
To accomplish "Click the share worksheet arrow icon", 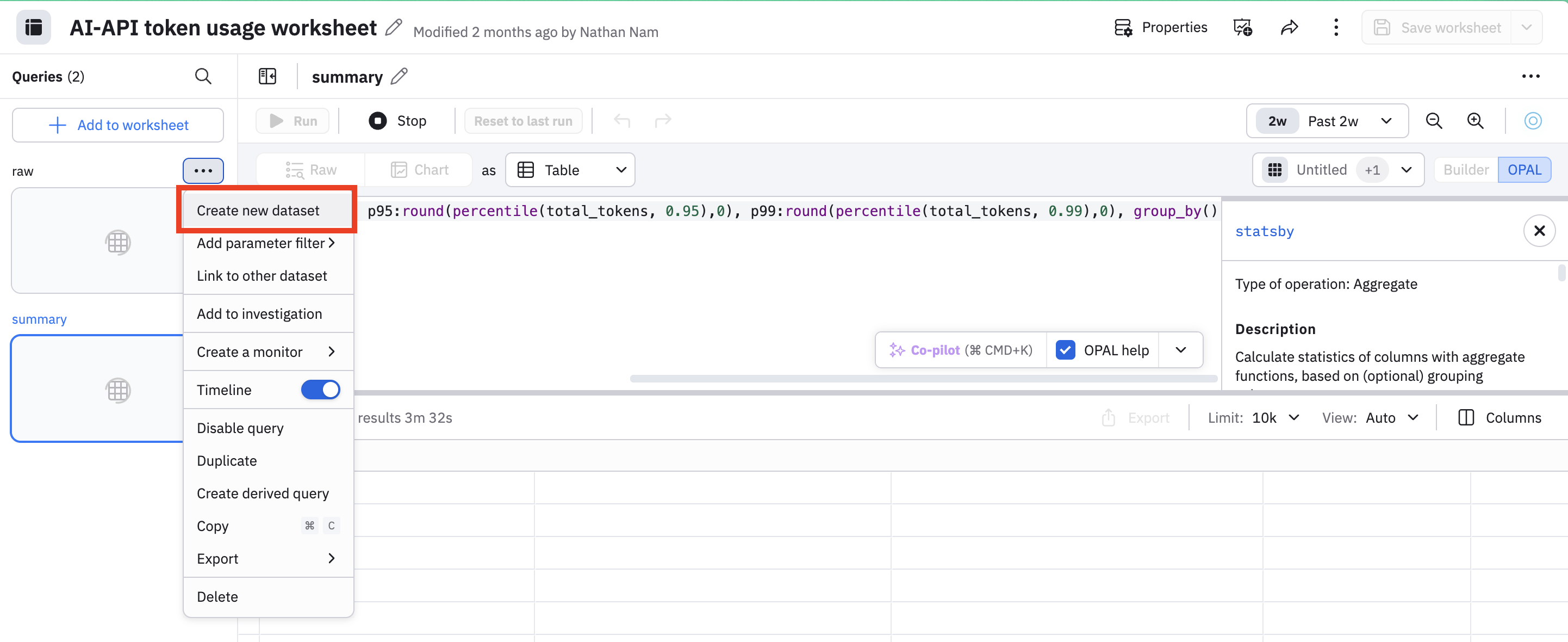I will (1290, 27).
